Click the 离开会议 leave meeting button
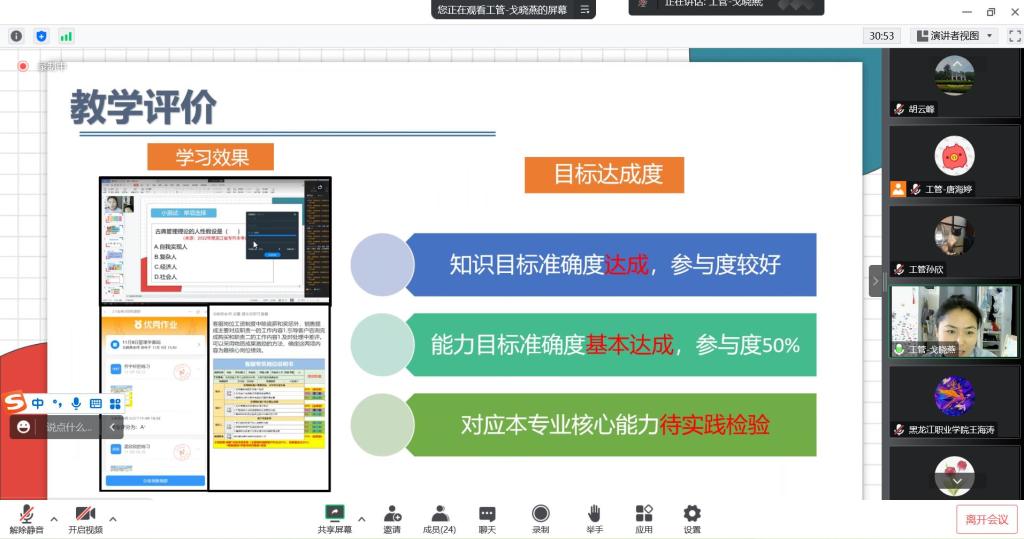Image resolution: width=1024 pixels, height=539 pixels. click(x=986, y=519)
